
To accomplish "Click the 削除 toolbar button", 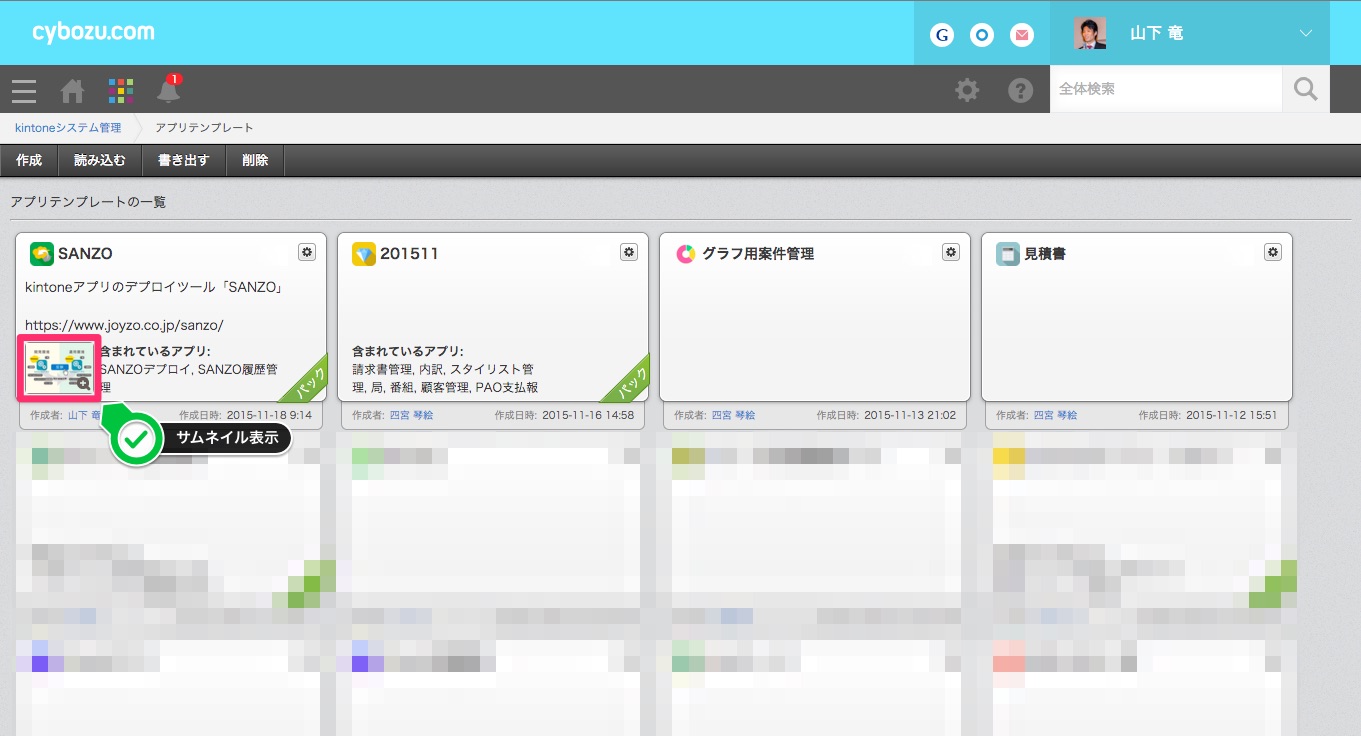I will (x=255, y=160).
